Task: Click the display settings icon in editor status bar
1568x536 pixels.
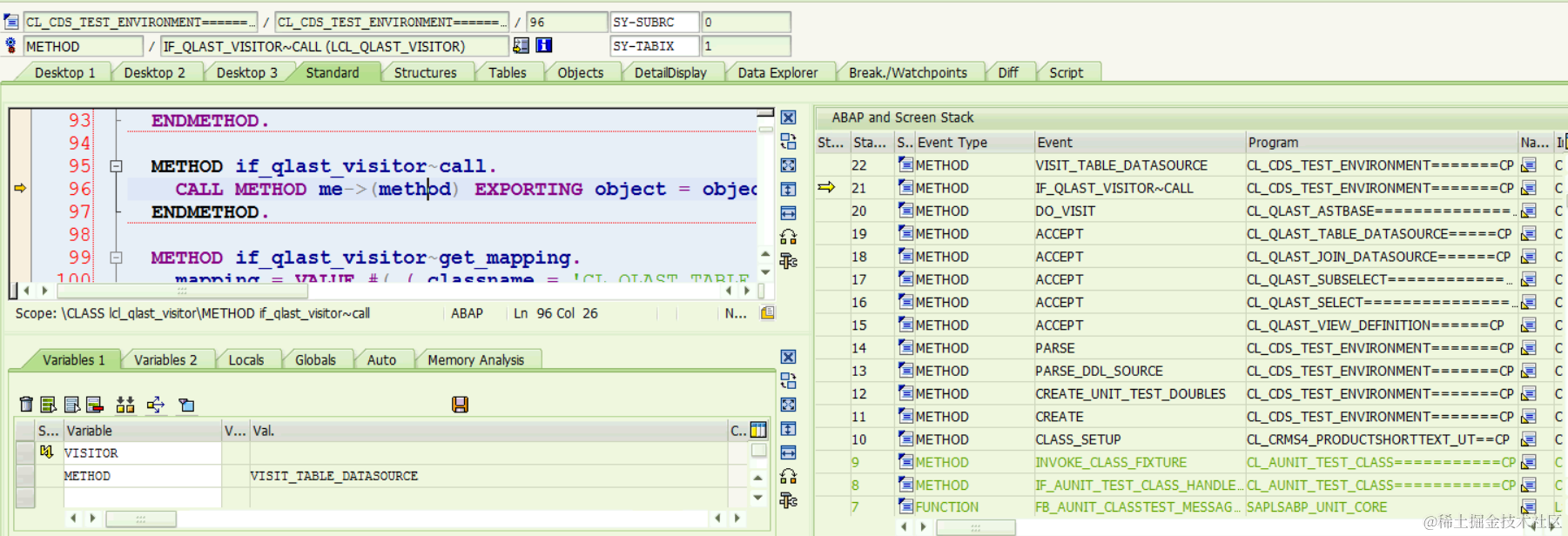Action: coord(767,313)
